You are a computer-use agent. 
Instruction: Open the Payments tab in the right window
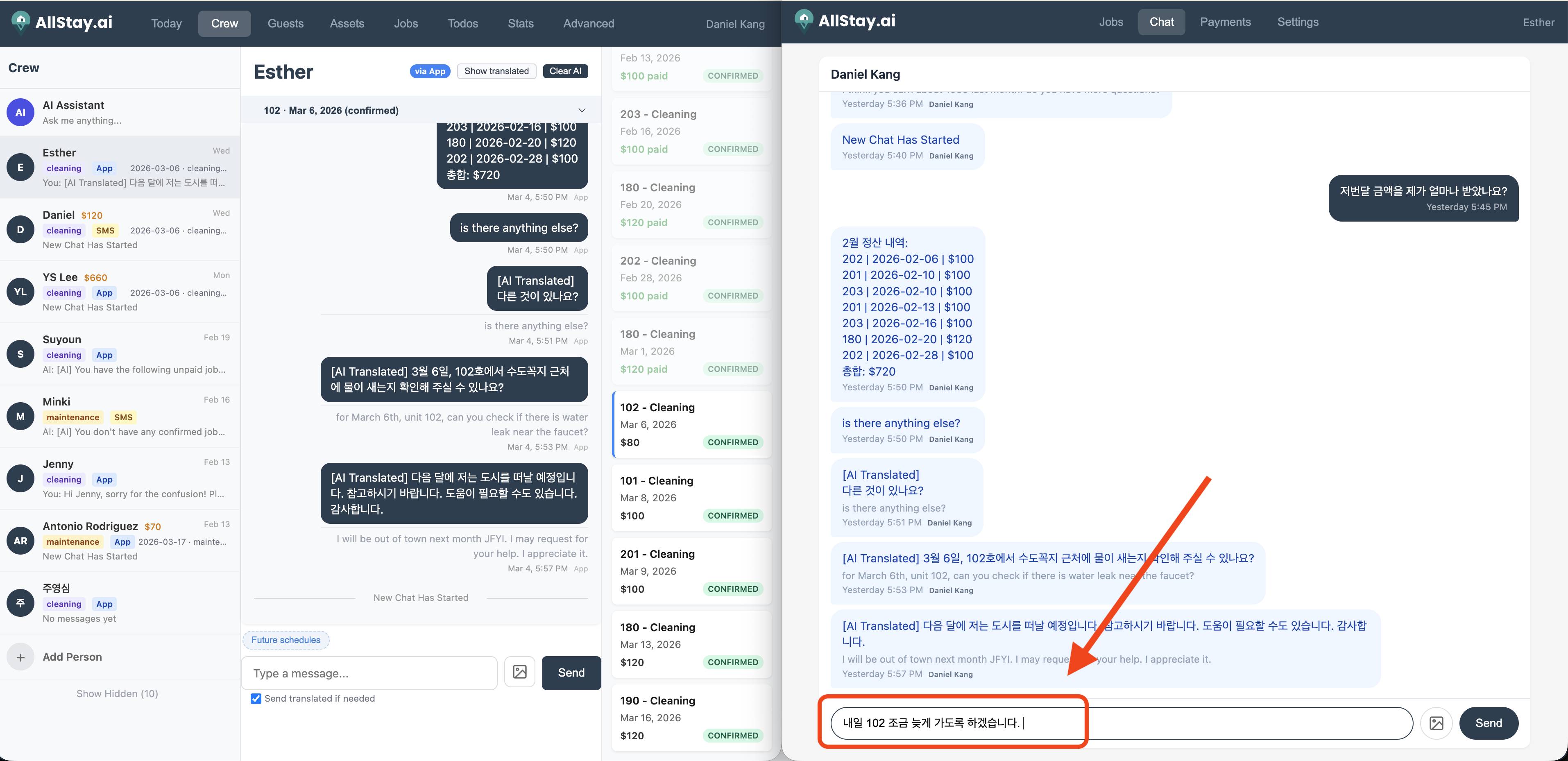[x=1225, y=22]
